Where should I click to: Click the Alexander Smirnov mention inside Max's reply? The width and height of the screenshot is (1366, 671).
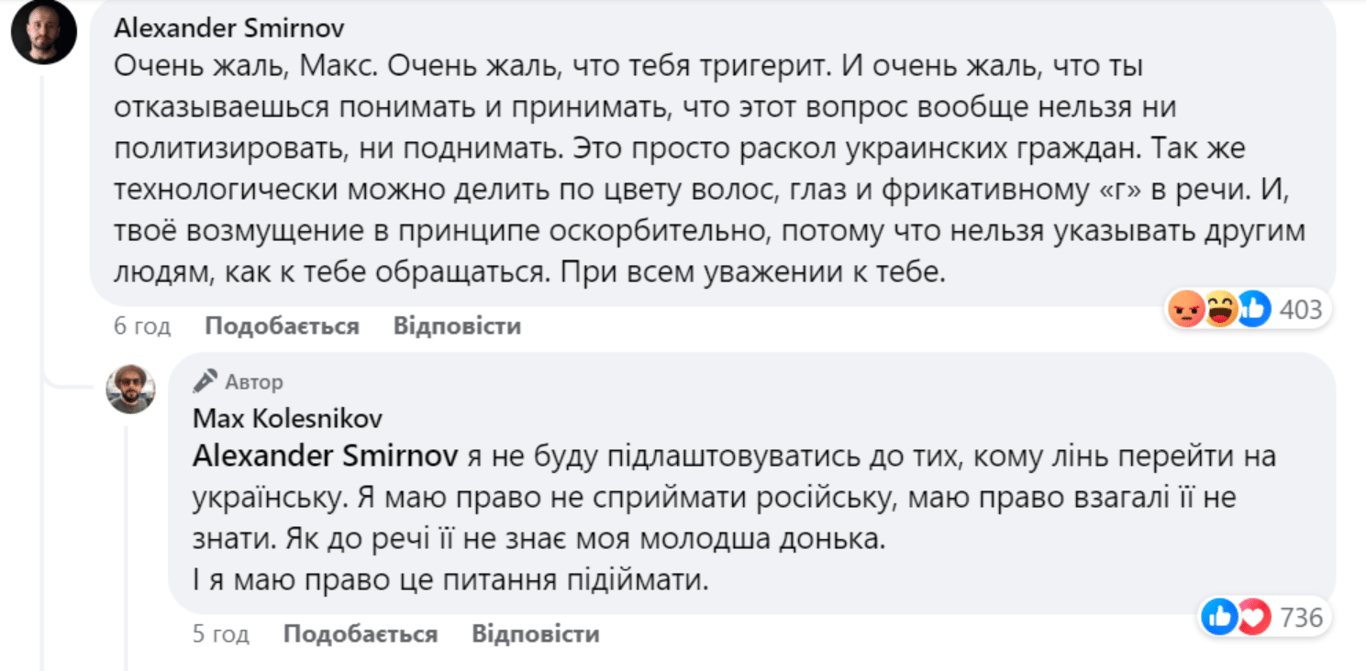[x=325, y=457]
